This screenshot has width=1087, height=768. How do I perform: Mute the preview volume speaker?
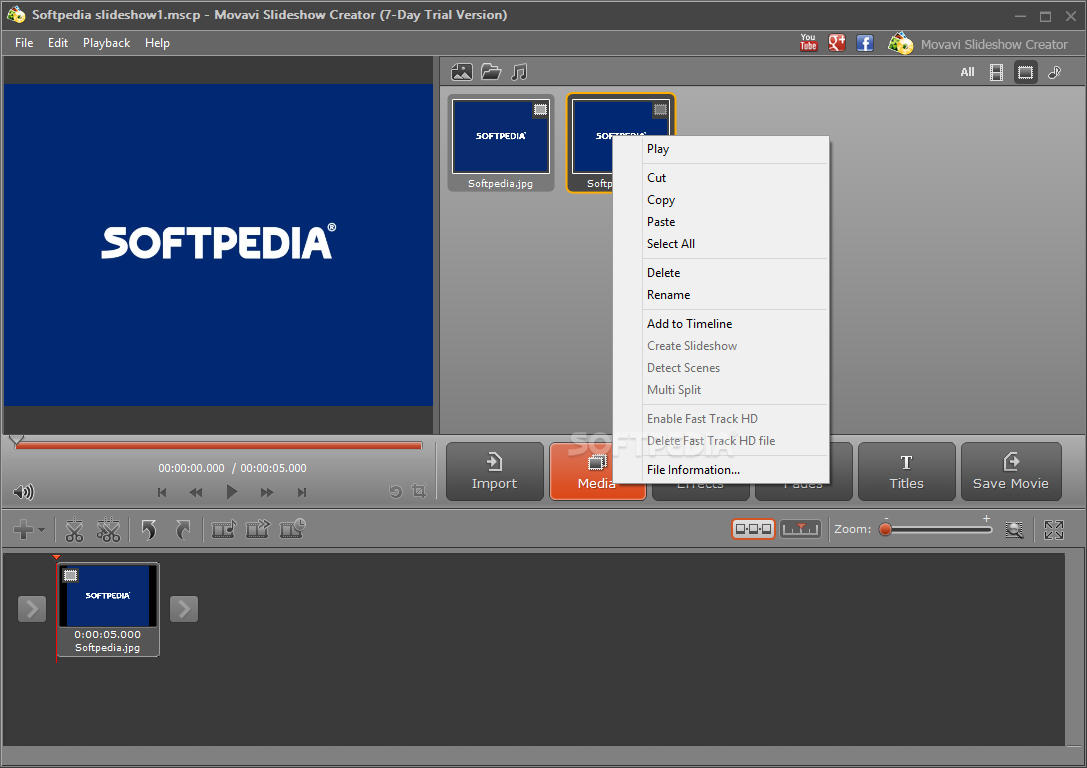click(x=24, y=492)
